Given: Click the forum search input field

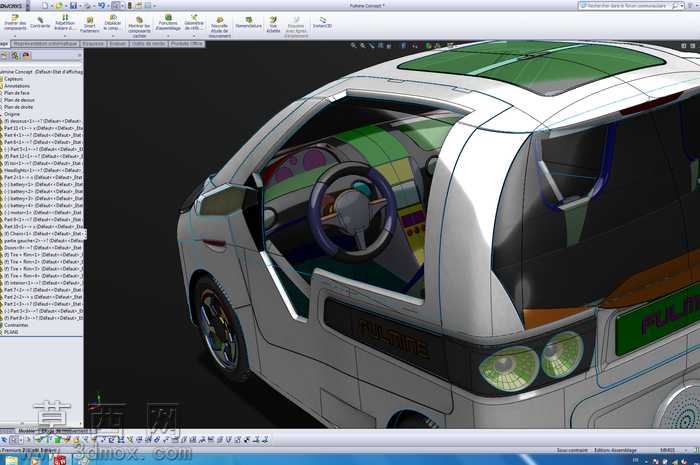Looking at the screenshot, I should pyautogui.click(x=626, y=6).
